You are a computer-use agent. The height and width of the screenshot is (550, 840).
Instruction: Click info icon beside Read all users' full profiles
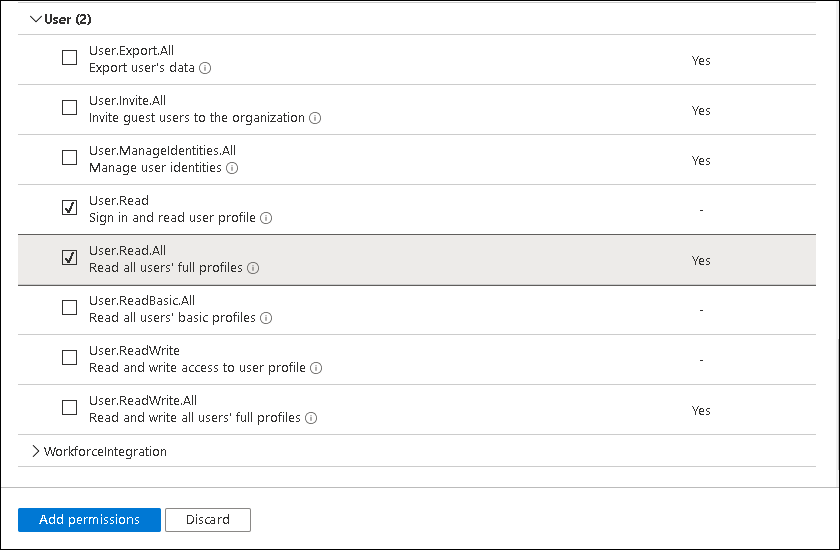coord(253,268)
